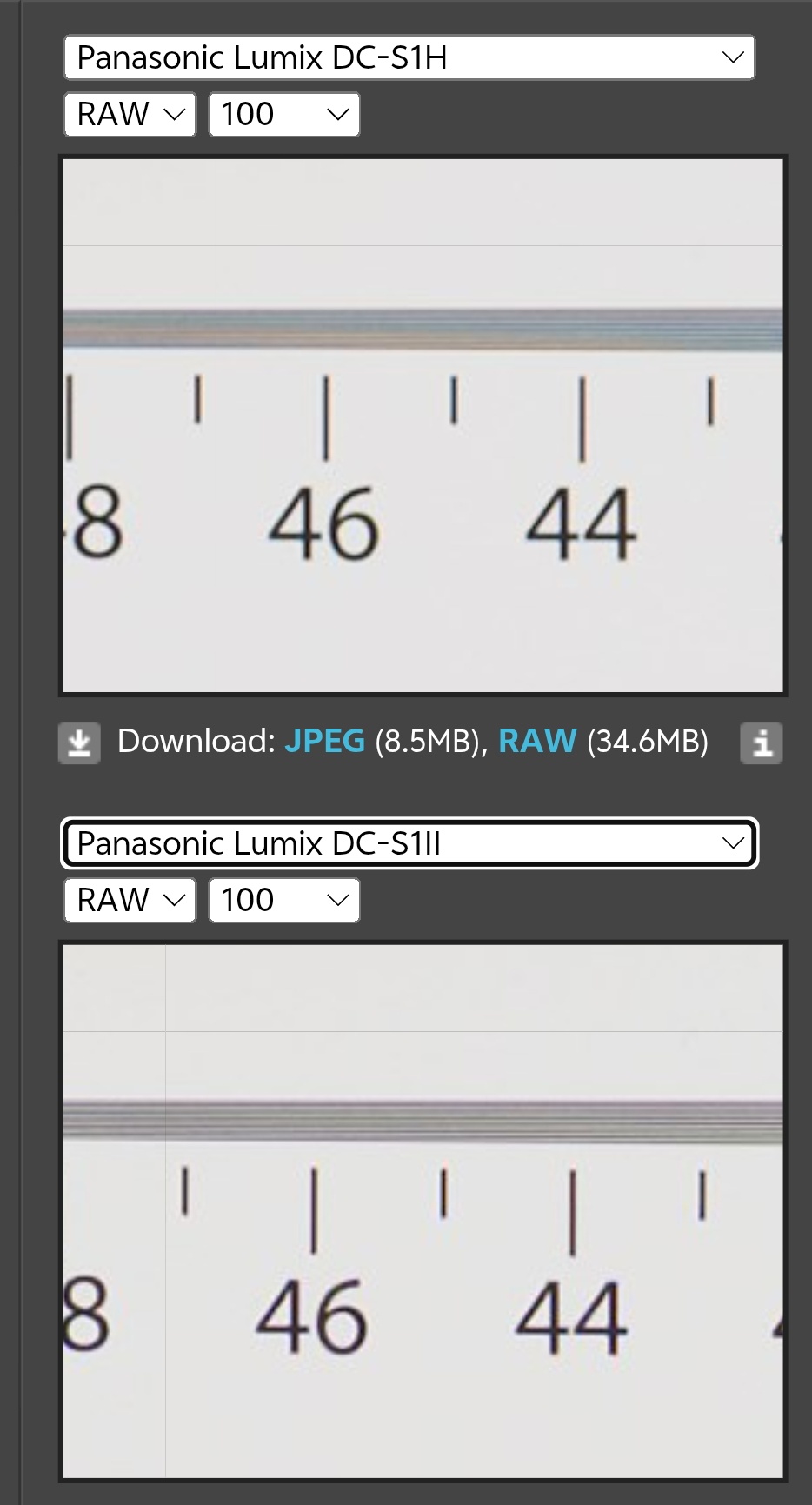Change the bottom ISO 100 dropdown
Viewport: 812px width, 1505px height.
click(284, 900)
